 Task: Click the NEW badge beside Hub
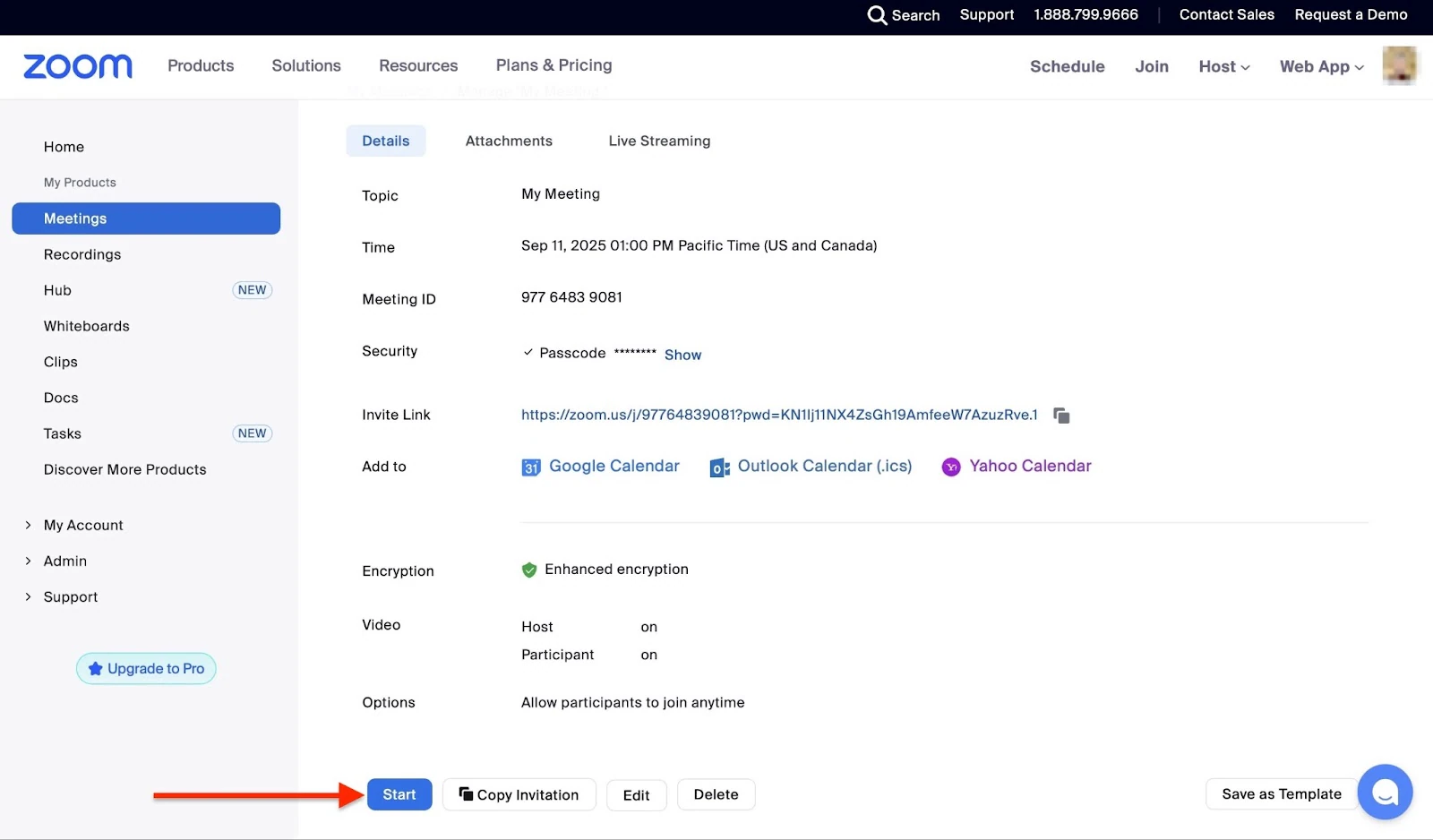[x=253, y=290]
